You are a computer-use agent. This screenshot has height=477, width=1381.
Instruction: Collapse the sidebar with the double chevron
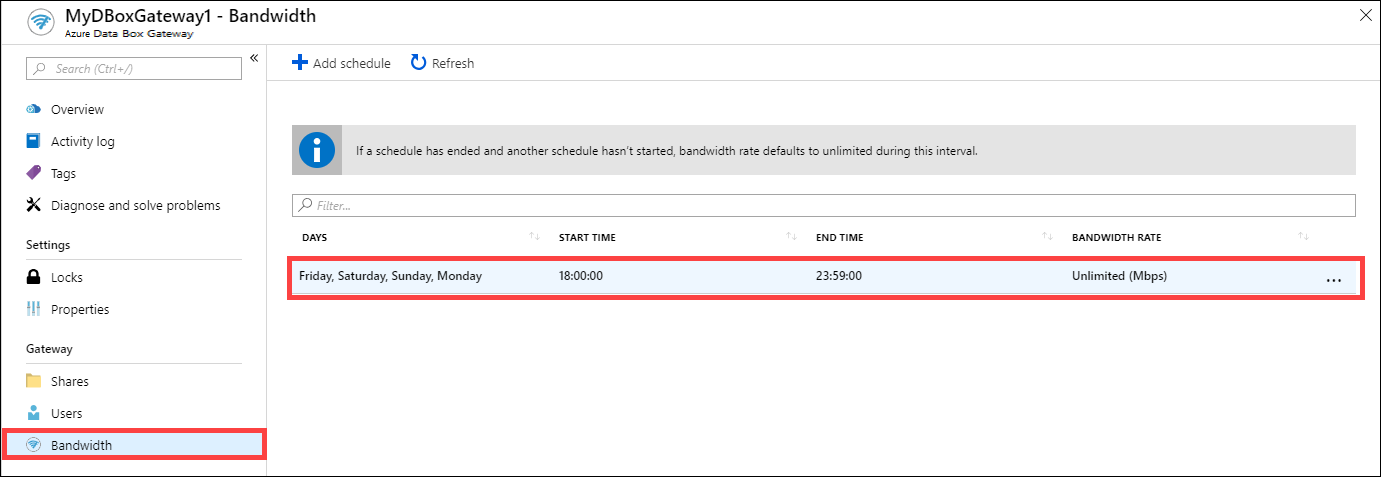(254, 58)
